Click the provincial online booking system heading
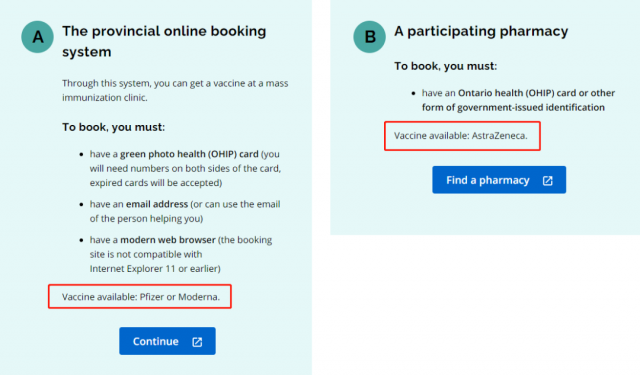 pos(164,41)
